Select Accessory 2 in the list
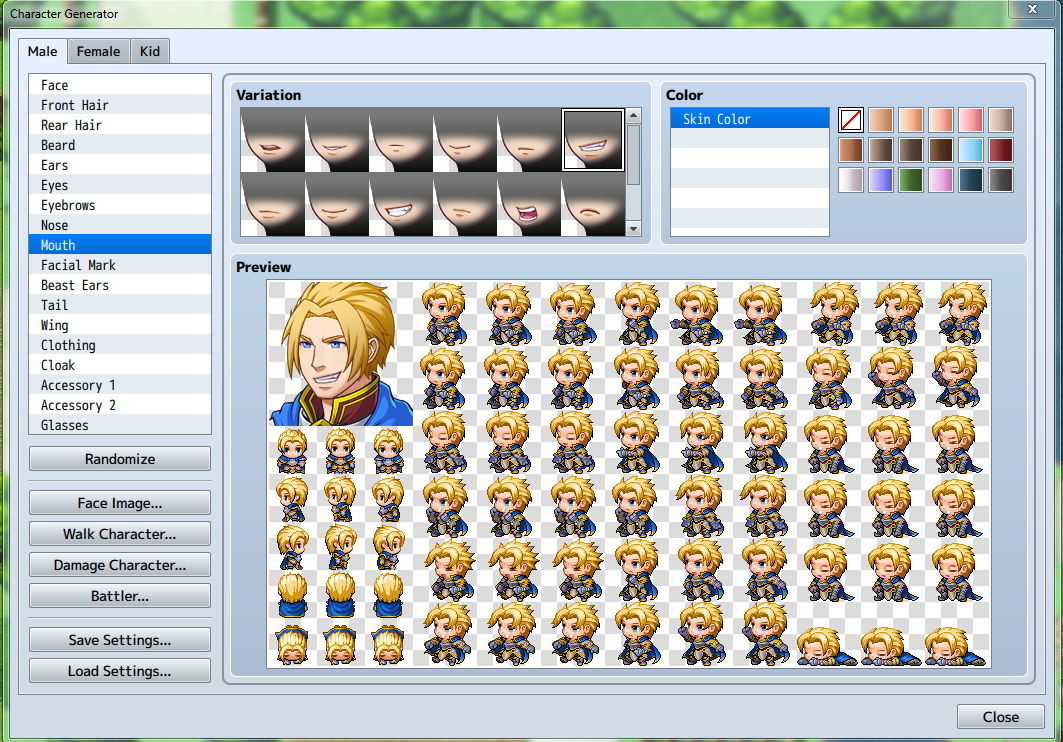Screen dimensions: 1063x742 pos(120,405)
